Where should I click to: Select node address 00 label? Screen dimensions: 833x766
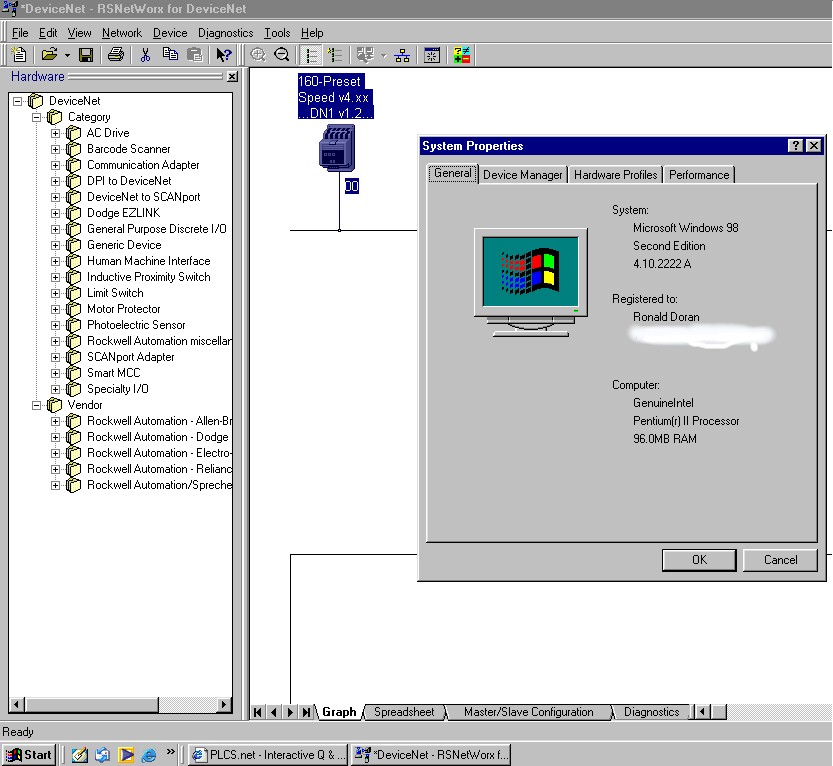click(352, 186)
